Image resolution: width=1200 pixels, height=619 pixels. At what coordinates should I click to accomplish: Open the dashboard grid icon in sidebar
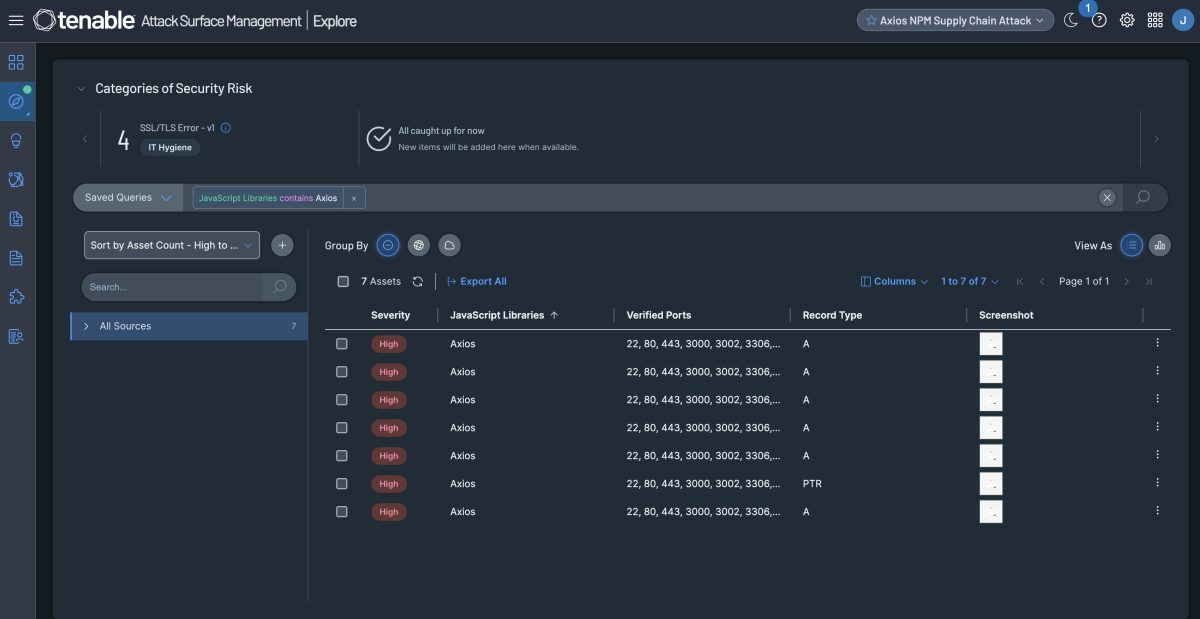14,62
